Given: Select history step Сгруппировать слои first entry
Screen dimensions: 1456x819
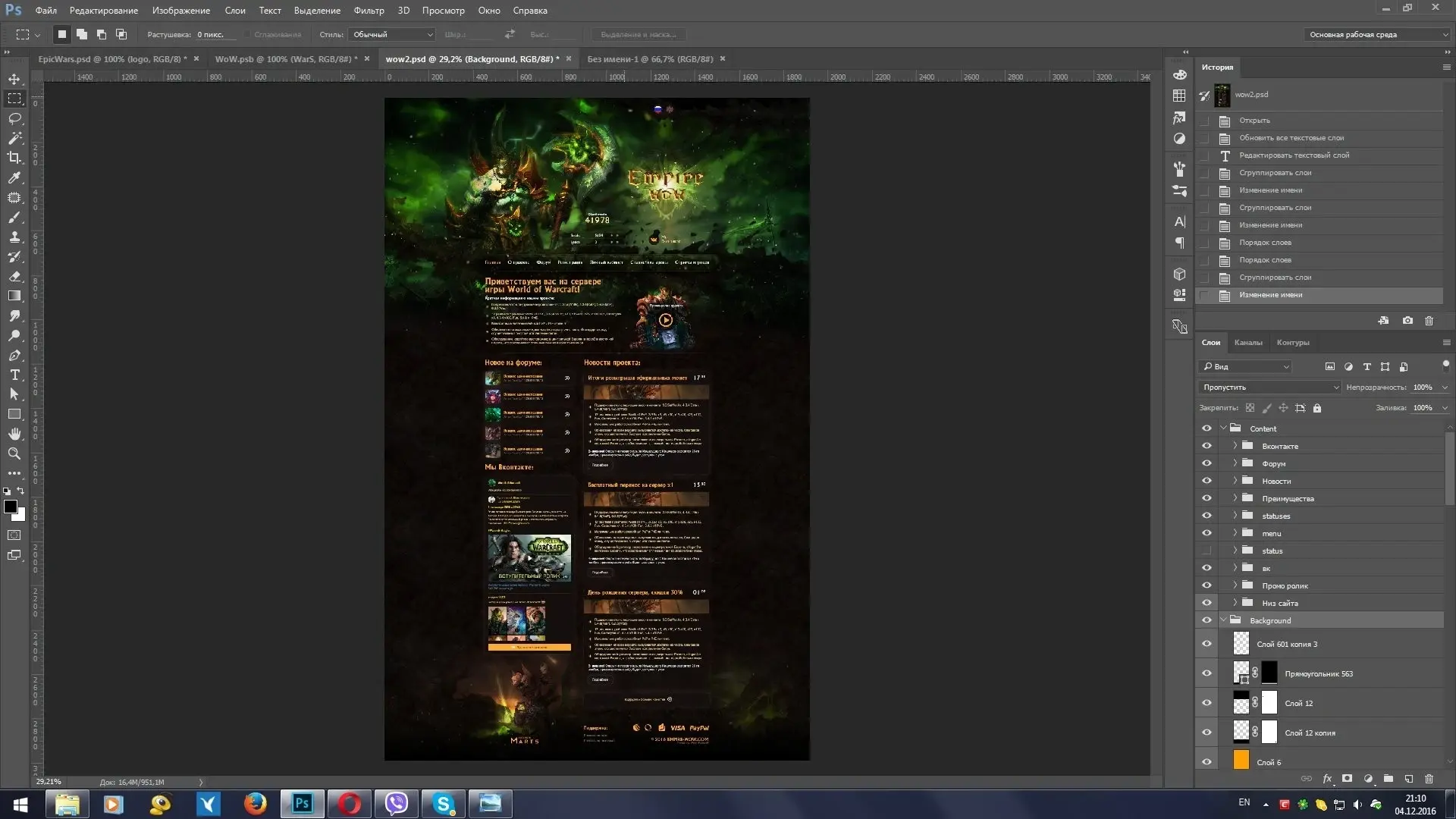Looking at the screenshot, I should (1319, 173).
